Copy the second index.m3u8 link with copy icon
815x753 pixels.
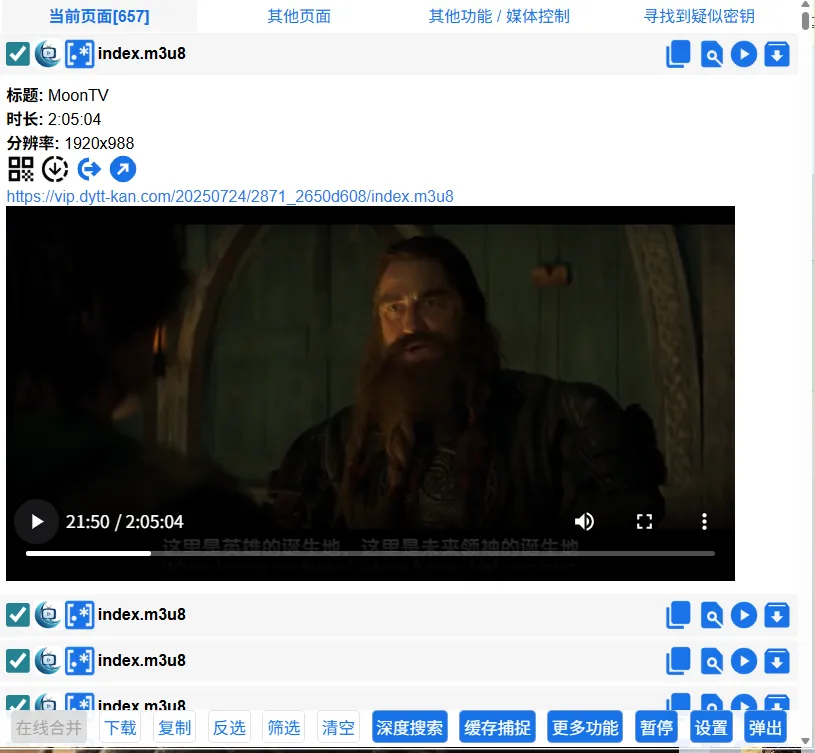(x=678, y=615)
